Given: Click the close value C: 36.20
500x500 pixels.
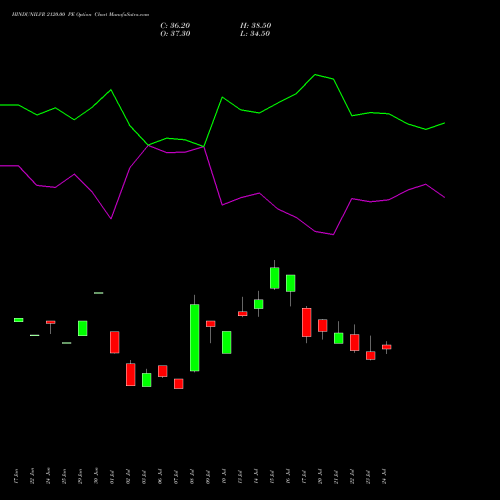Looking at the screenshot, I should tap(175, 26).
